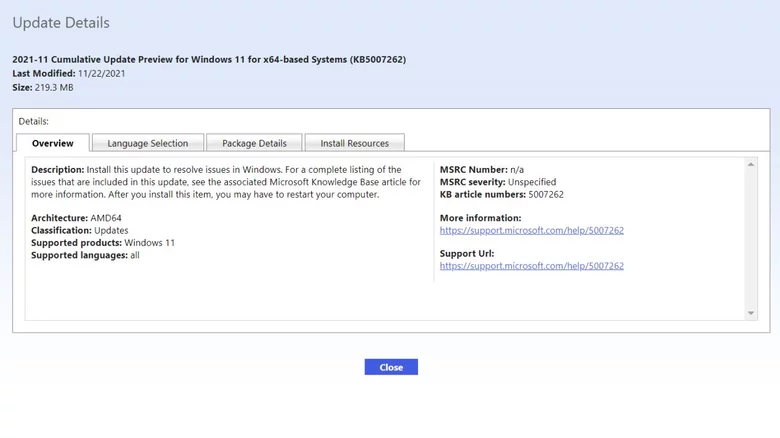Click the scrollbar up arrow
The height and width of the screenshot is (438, 780).
[752, 165]
